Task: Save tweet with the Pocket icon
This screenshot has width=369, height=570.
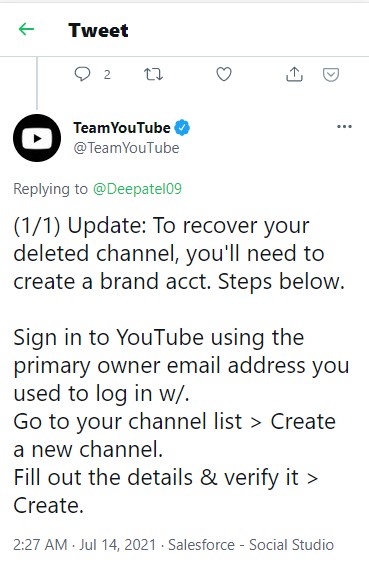Action: pos(331,75)
